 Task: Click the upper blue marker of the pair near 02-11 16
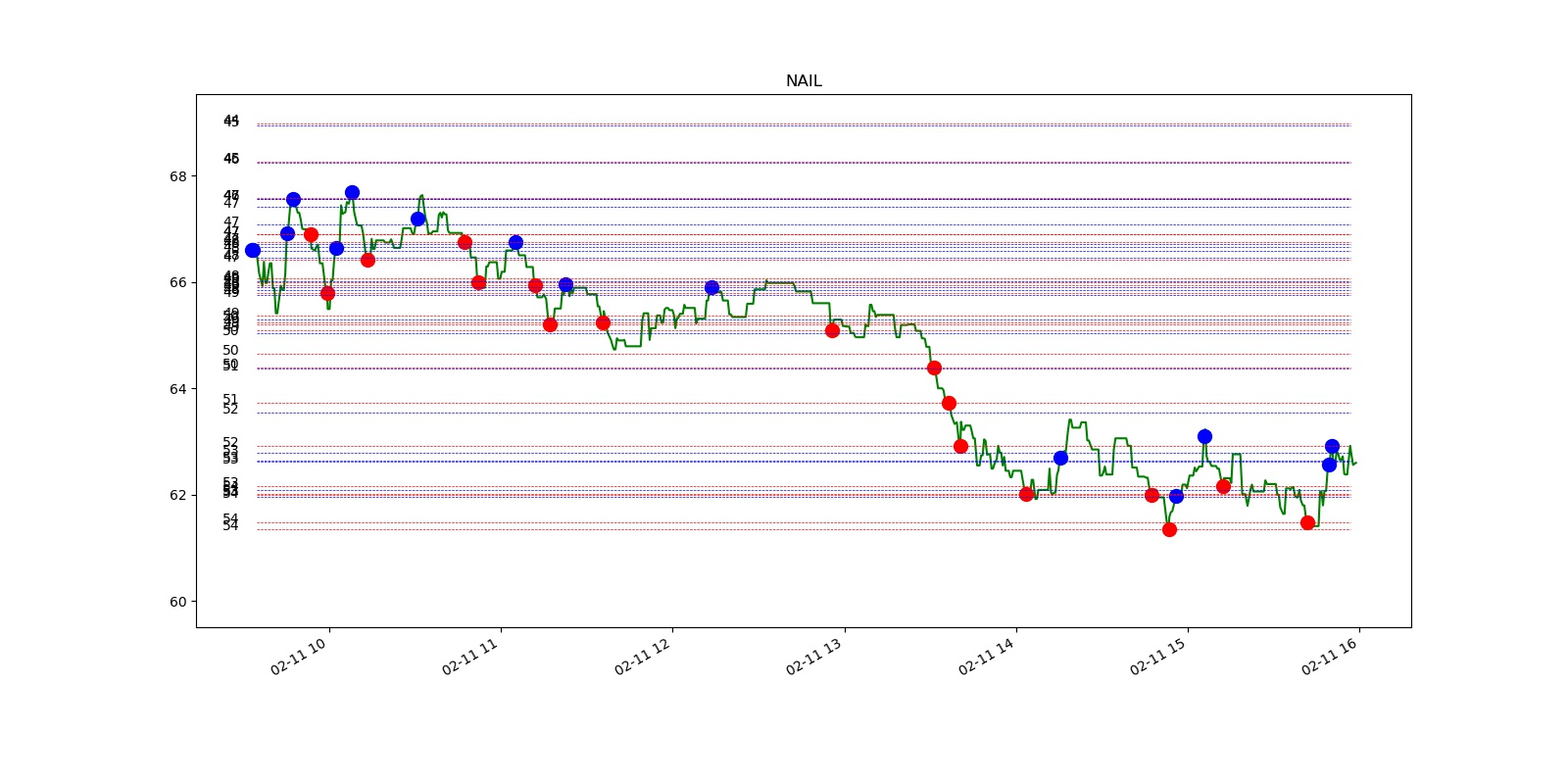[x=1332, y=446]
